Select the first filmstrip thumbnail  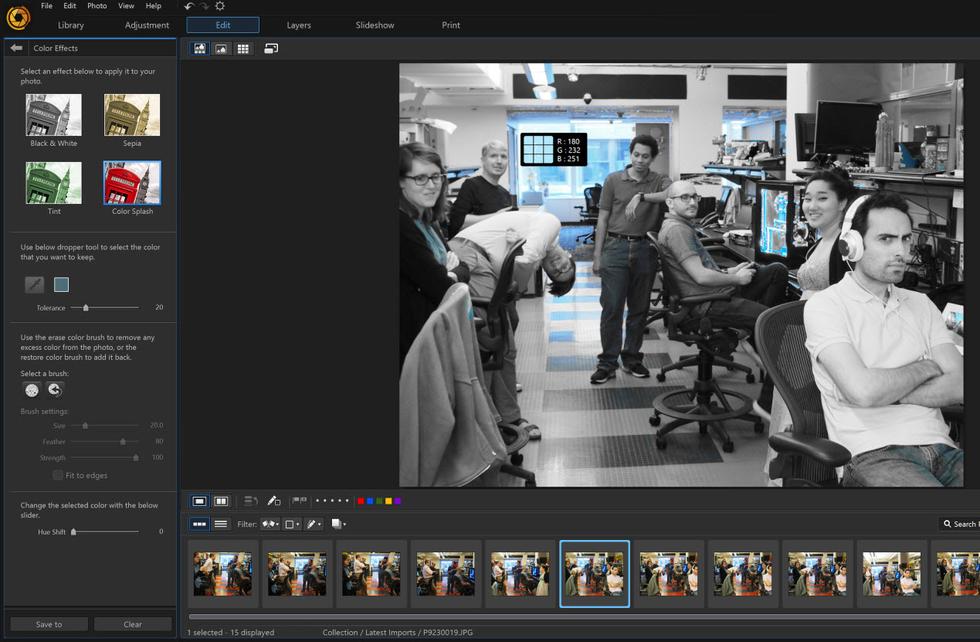click(x=222, y=574)
